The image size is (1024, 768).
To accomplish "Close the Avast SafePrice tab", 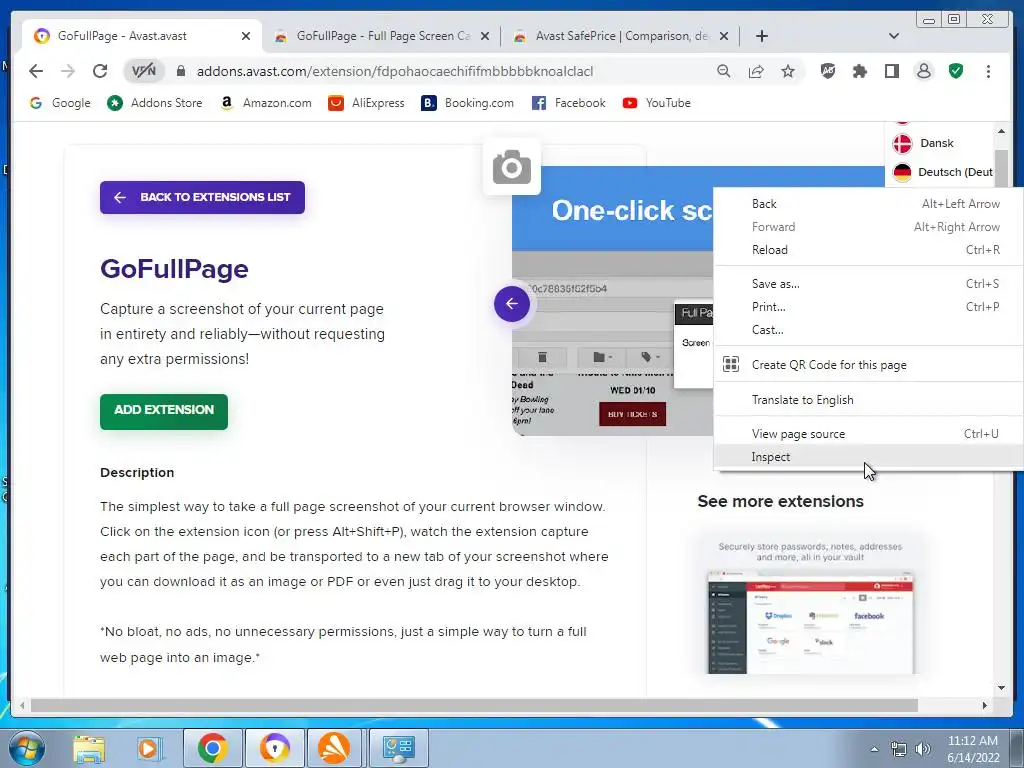I will 724,36.
